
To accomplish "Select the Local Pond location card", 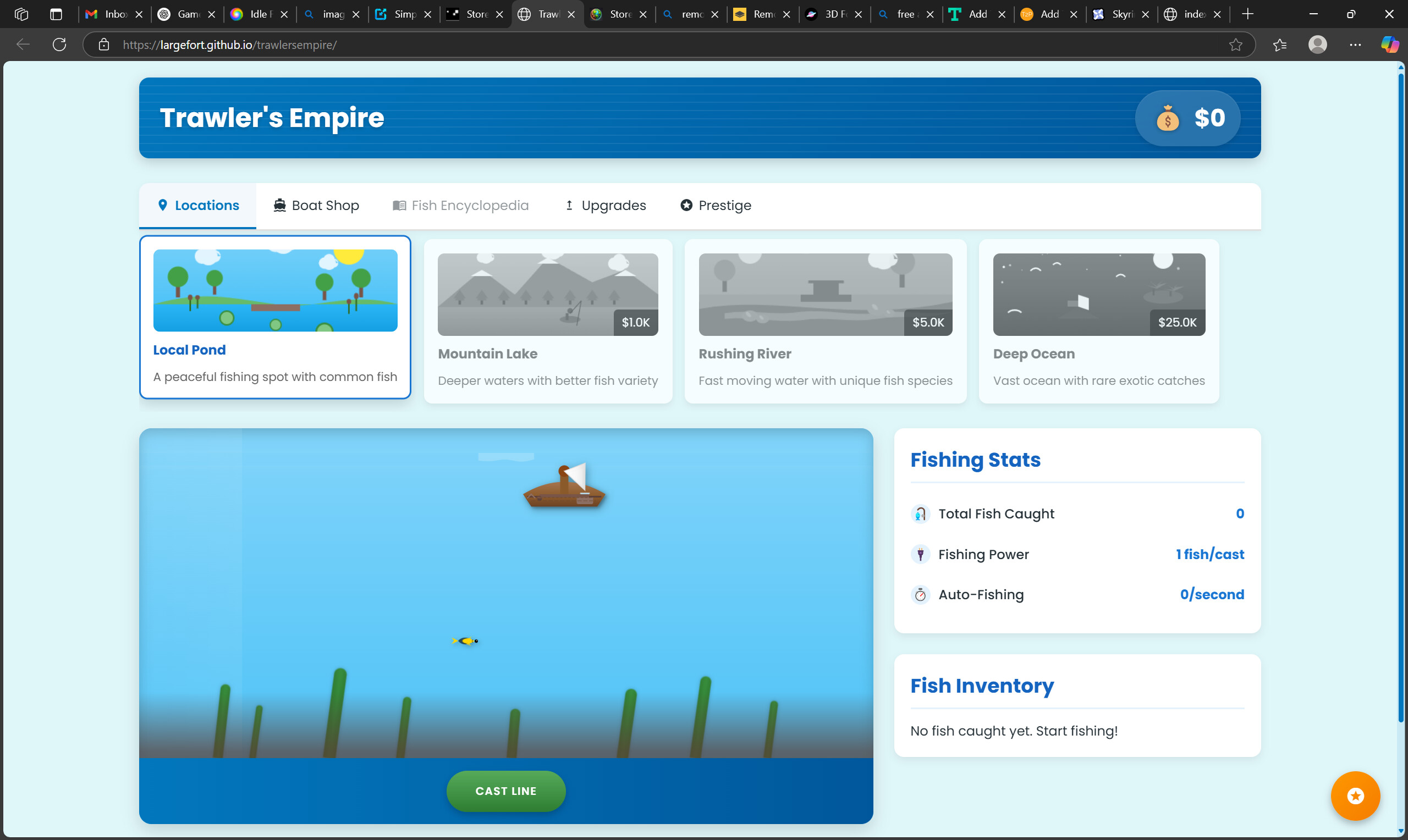I will pyautogui.click(x=275, y=318).
